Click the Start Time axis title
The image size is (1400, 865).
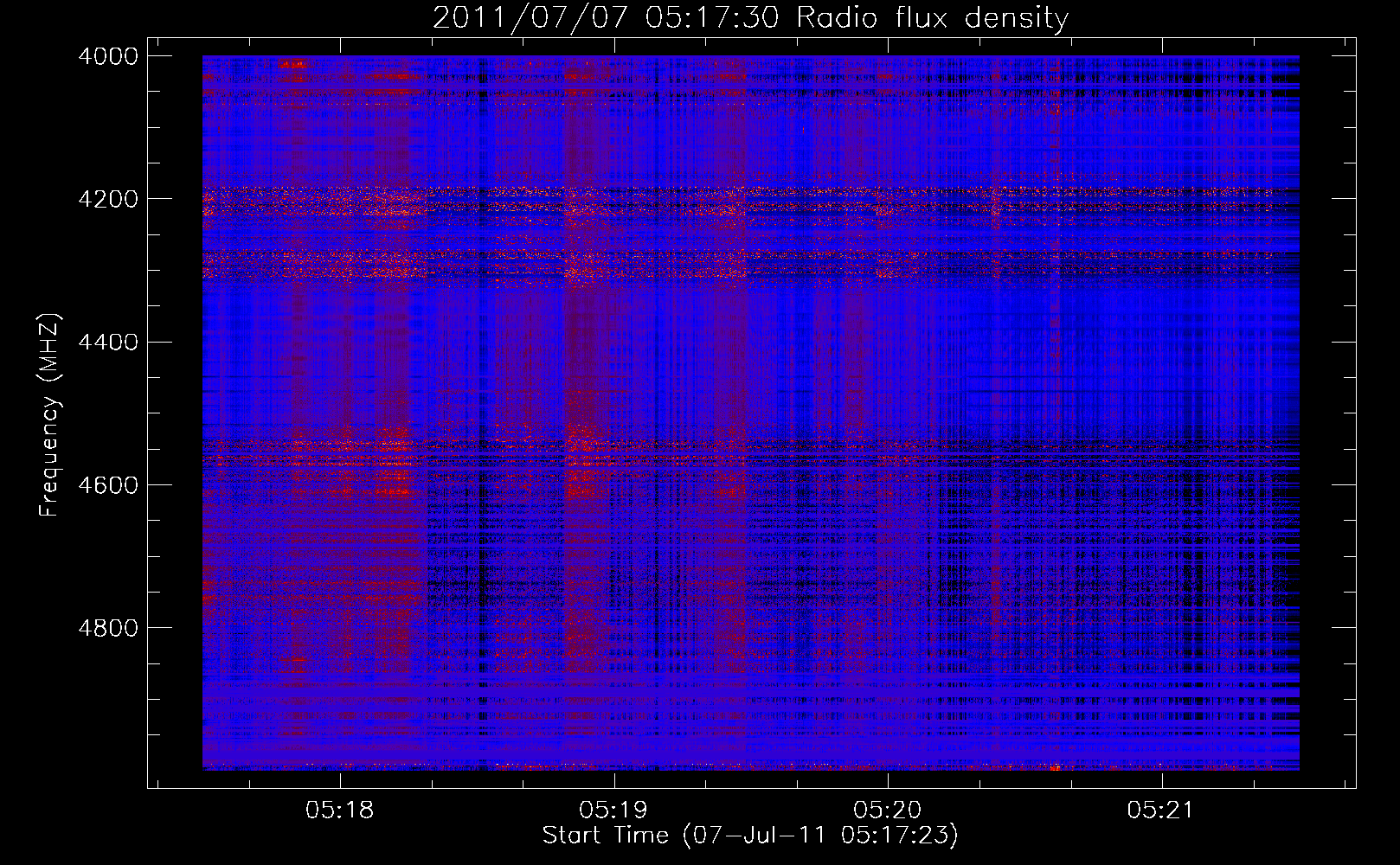tap(750, 836)
